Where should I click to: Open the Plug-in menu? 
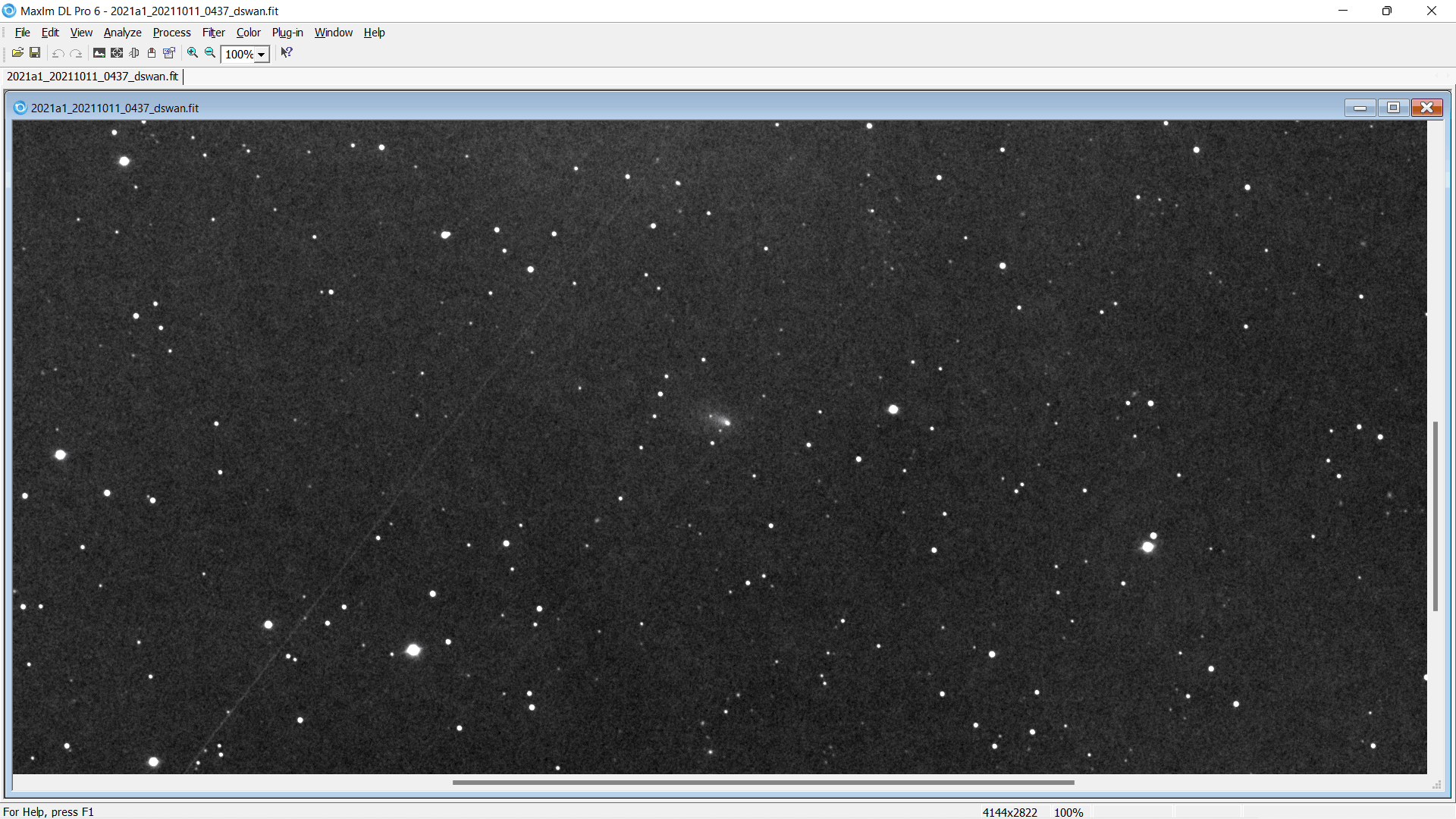pos(287,33)
